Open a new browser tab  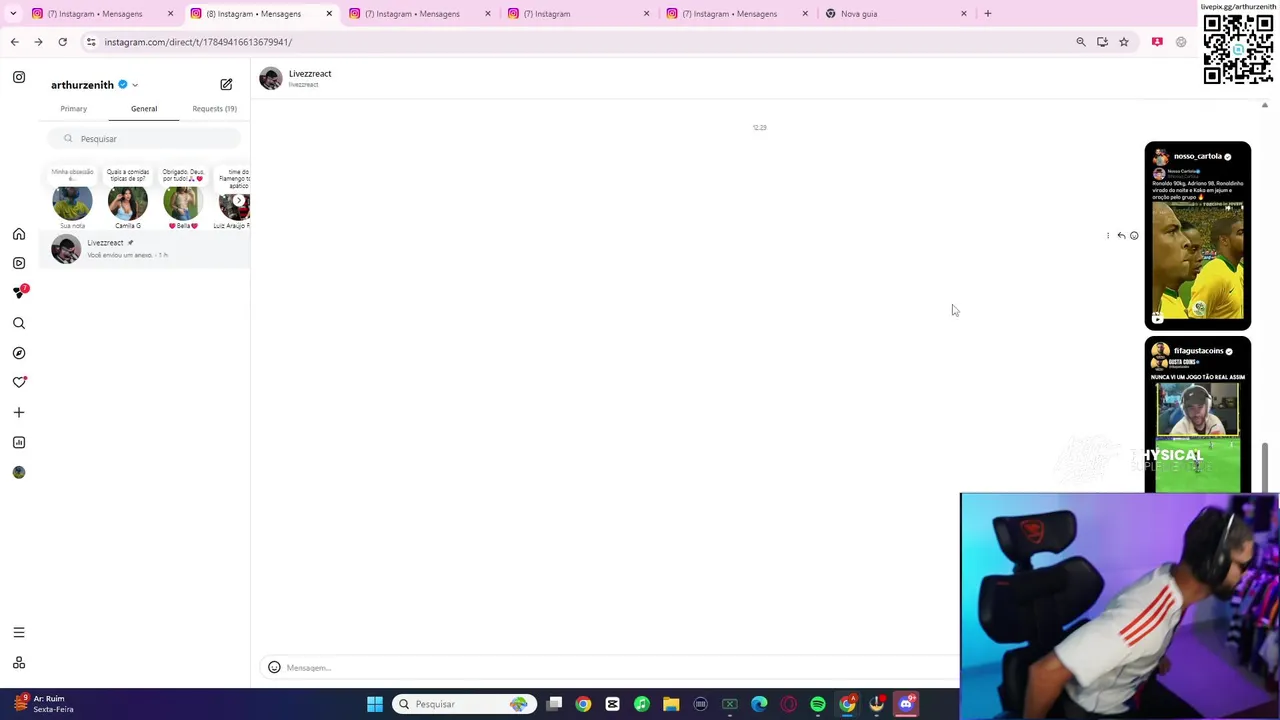point(987,14)
